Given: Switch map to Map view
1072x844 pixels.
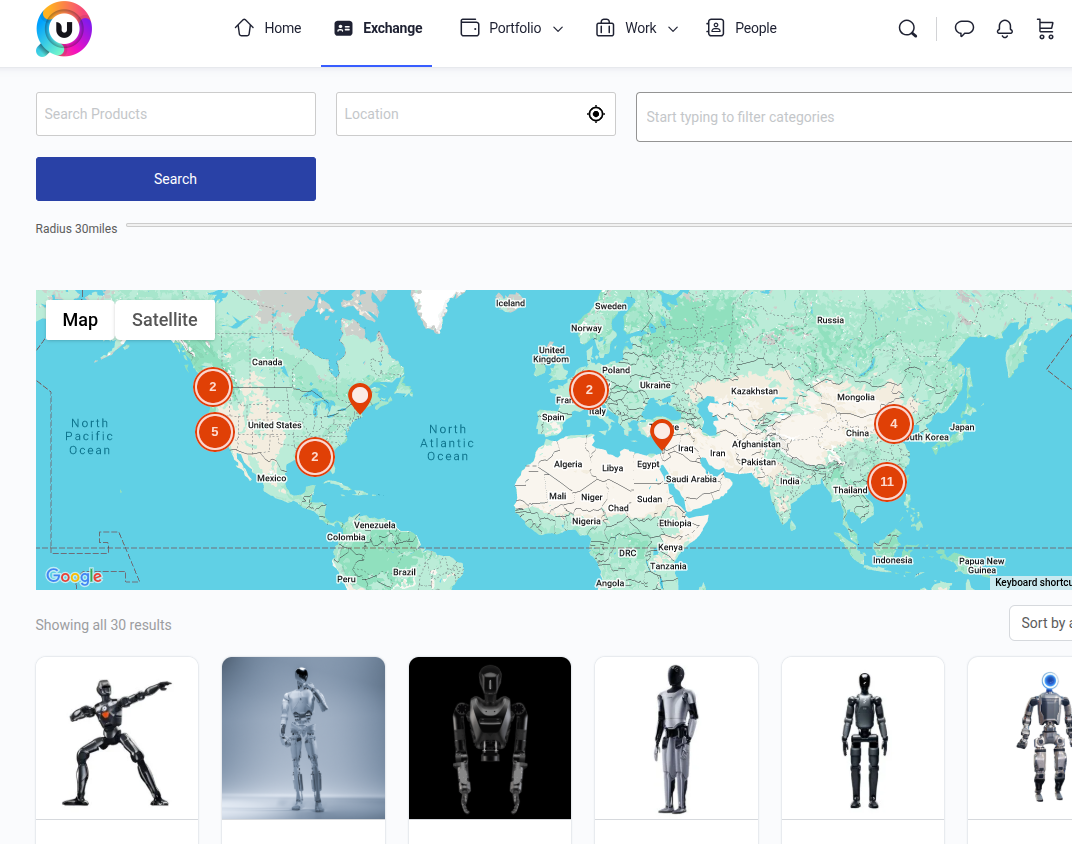Looking at the screenshot, I should pyautogui.click(x=80, y=320).
